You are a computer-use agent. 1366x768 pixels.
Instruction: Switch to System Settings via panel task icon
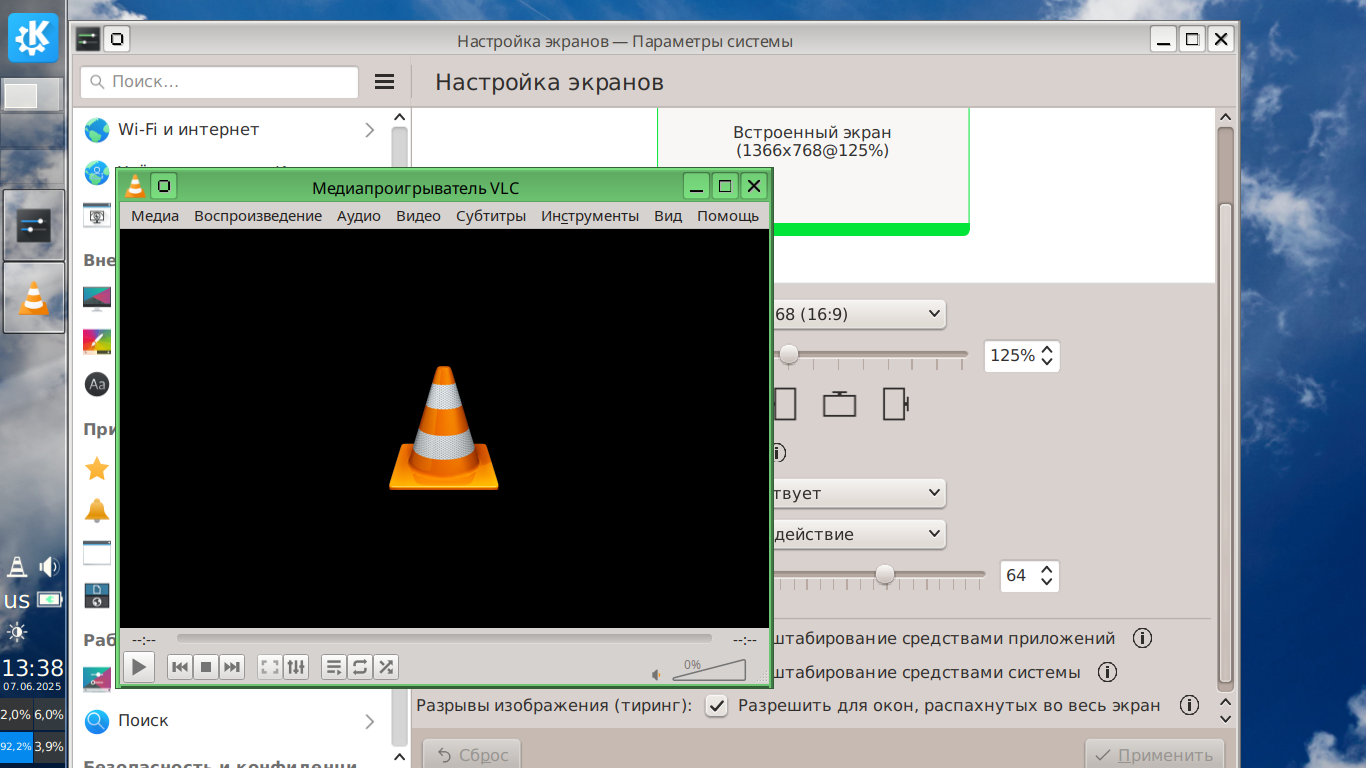click(34, 225)
